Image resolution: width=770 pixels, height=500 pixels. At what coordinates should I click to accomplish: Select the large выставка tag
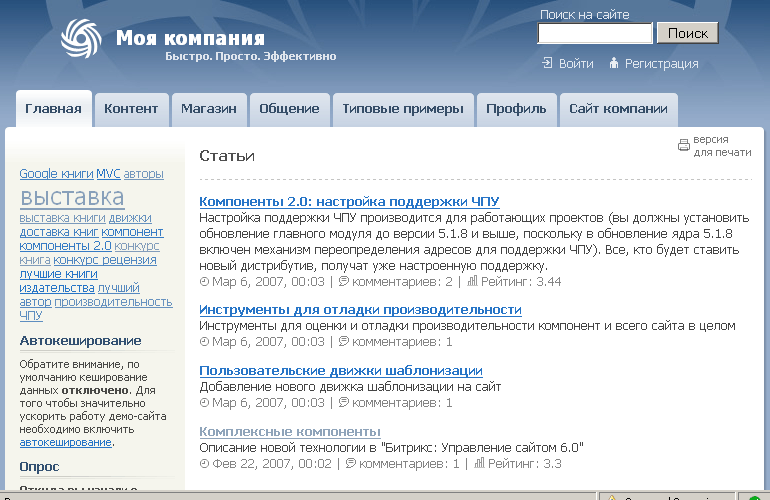(x=72, y=197)
